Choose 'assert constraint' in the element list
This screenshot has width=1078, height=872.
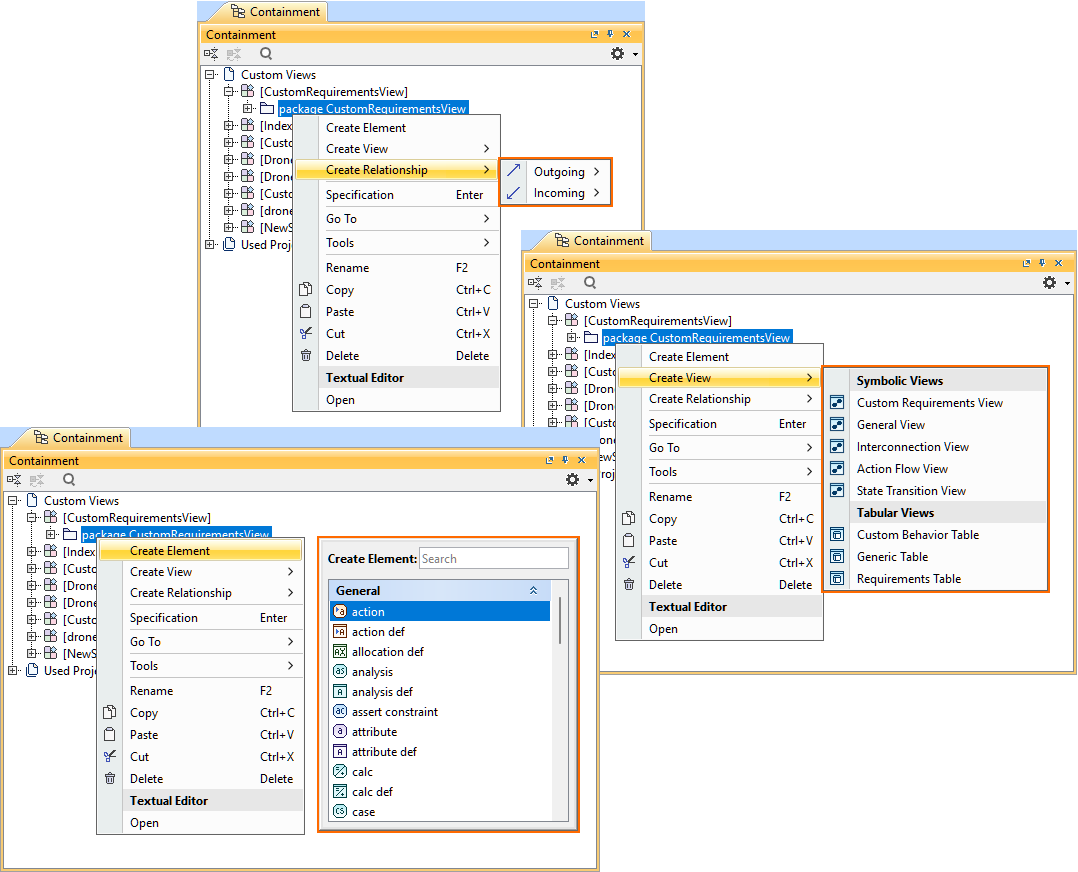[394, 712]
